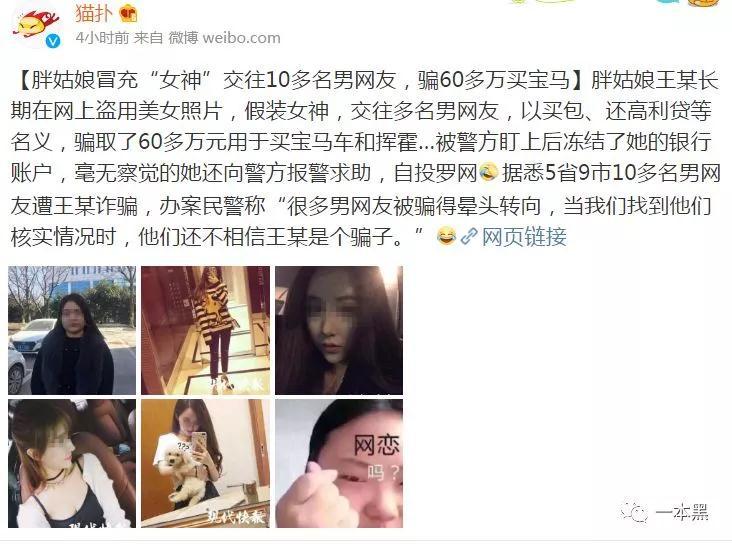Open the 网恋吗 meme image
The width and height of the screenshot is (732, 544).
[339, 464]
